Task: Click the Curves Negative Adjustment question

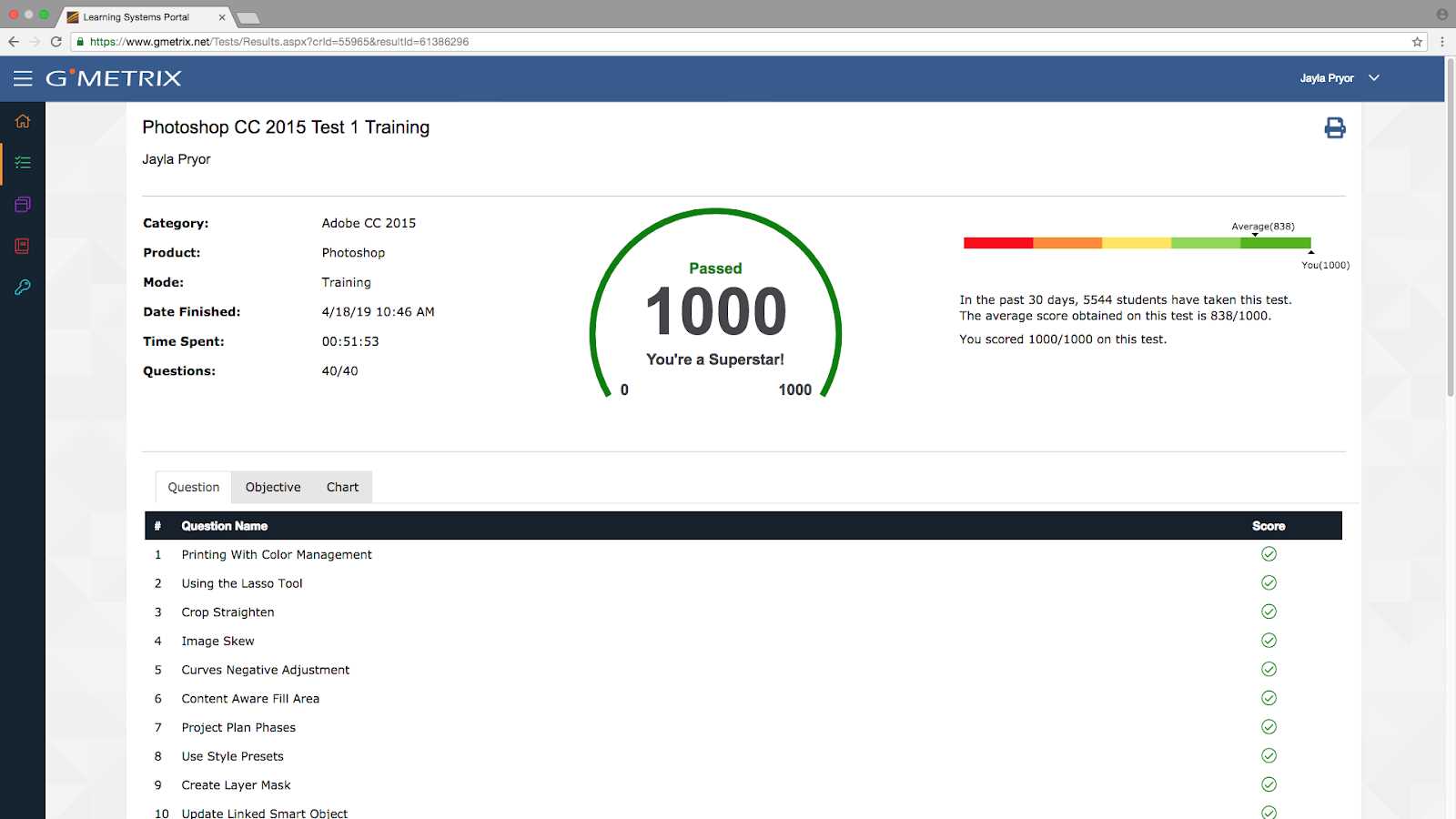Action: (x=265, y=670)
